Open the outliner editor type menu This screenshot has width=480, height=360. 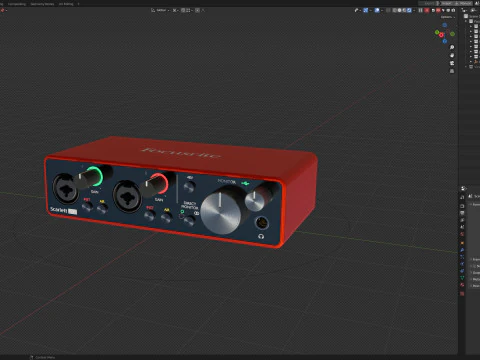[x=464, y=10]
